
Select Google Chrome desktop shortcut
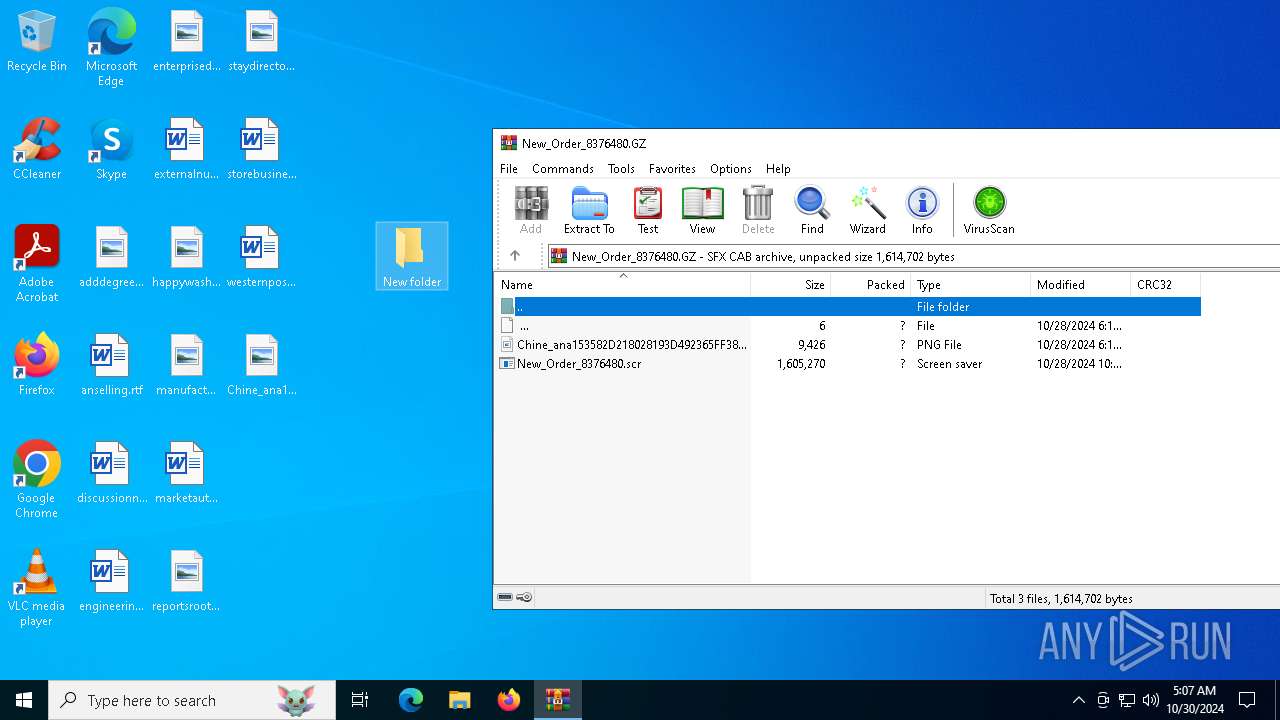pos(37,480)
